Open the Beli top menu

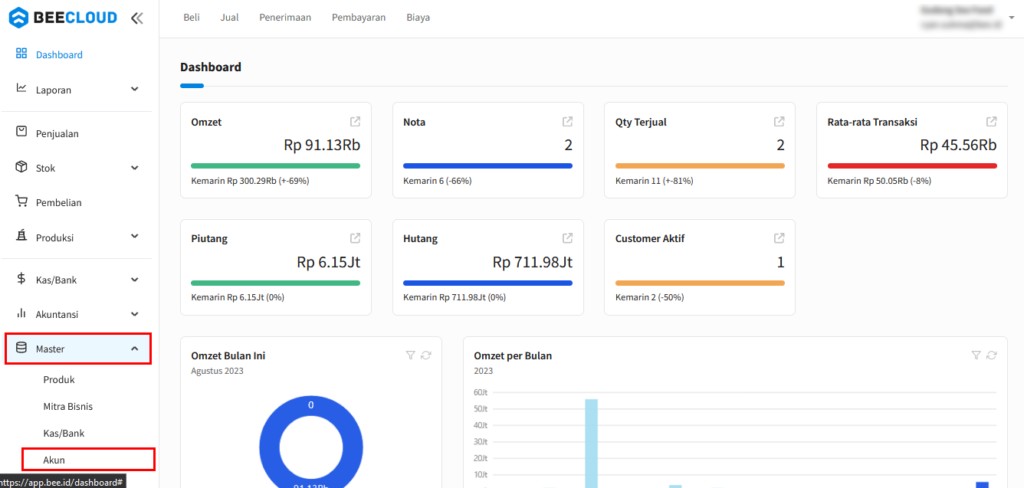coord(191,18)
